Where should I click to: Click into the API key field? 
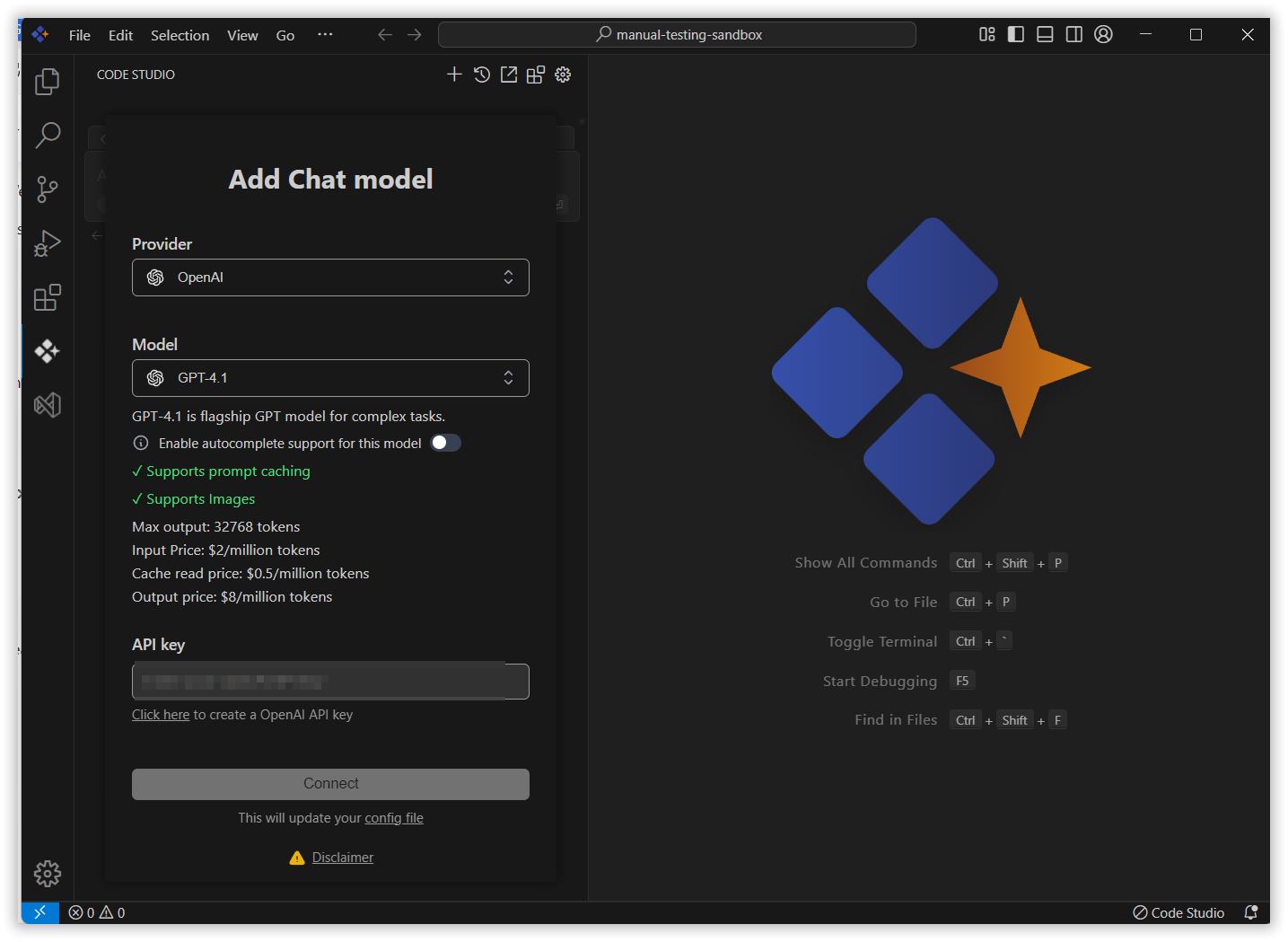point(330,682)
